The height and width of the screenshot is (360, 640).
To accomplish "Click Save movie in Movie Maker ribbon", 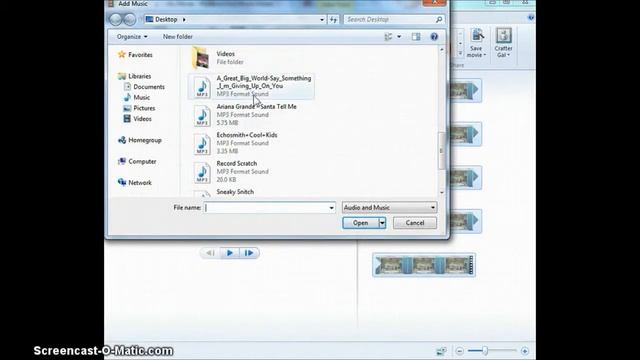I will [476, 43].
